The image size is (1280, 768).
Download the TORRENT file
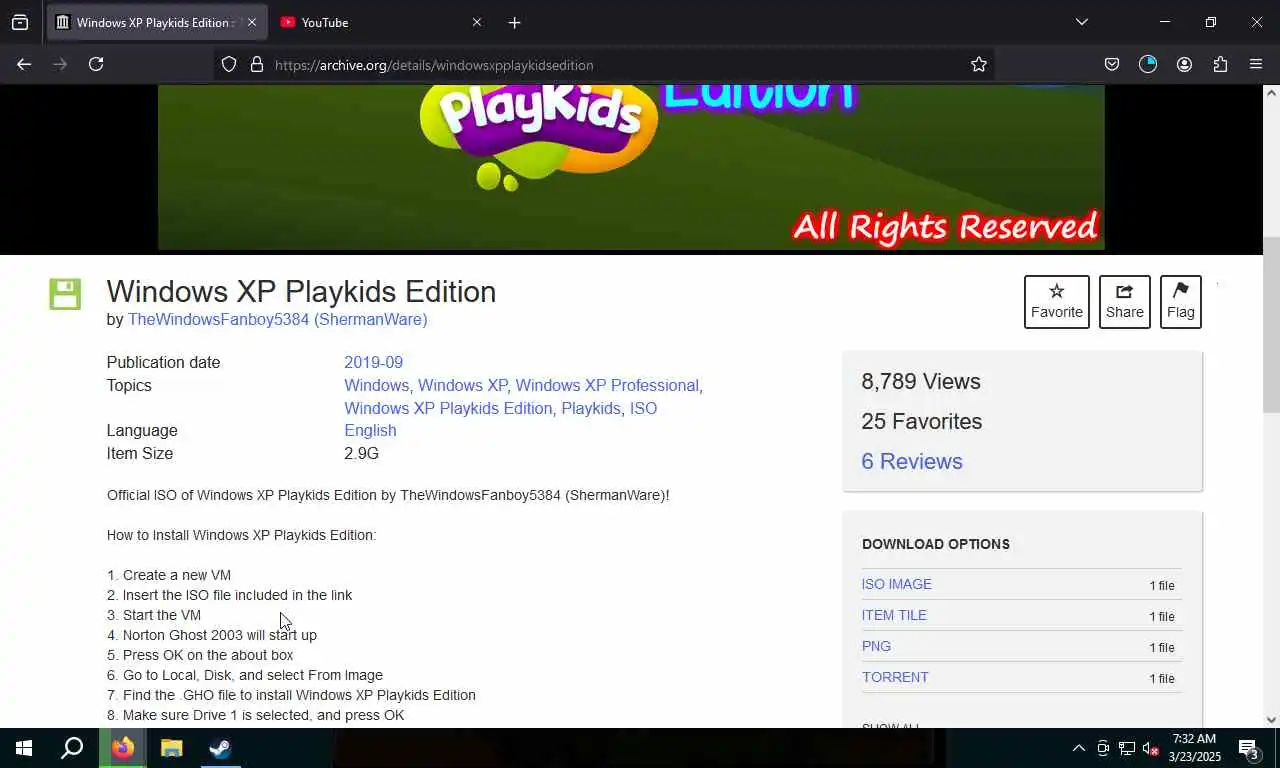[x=895, y=677]
